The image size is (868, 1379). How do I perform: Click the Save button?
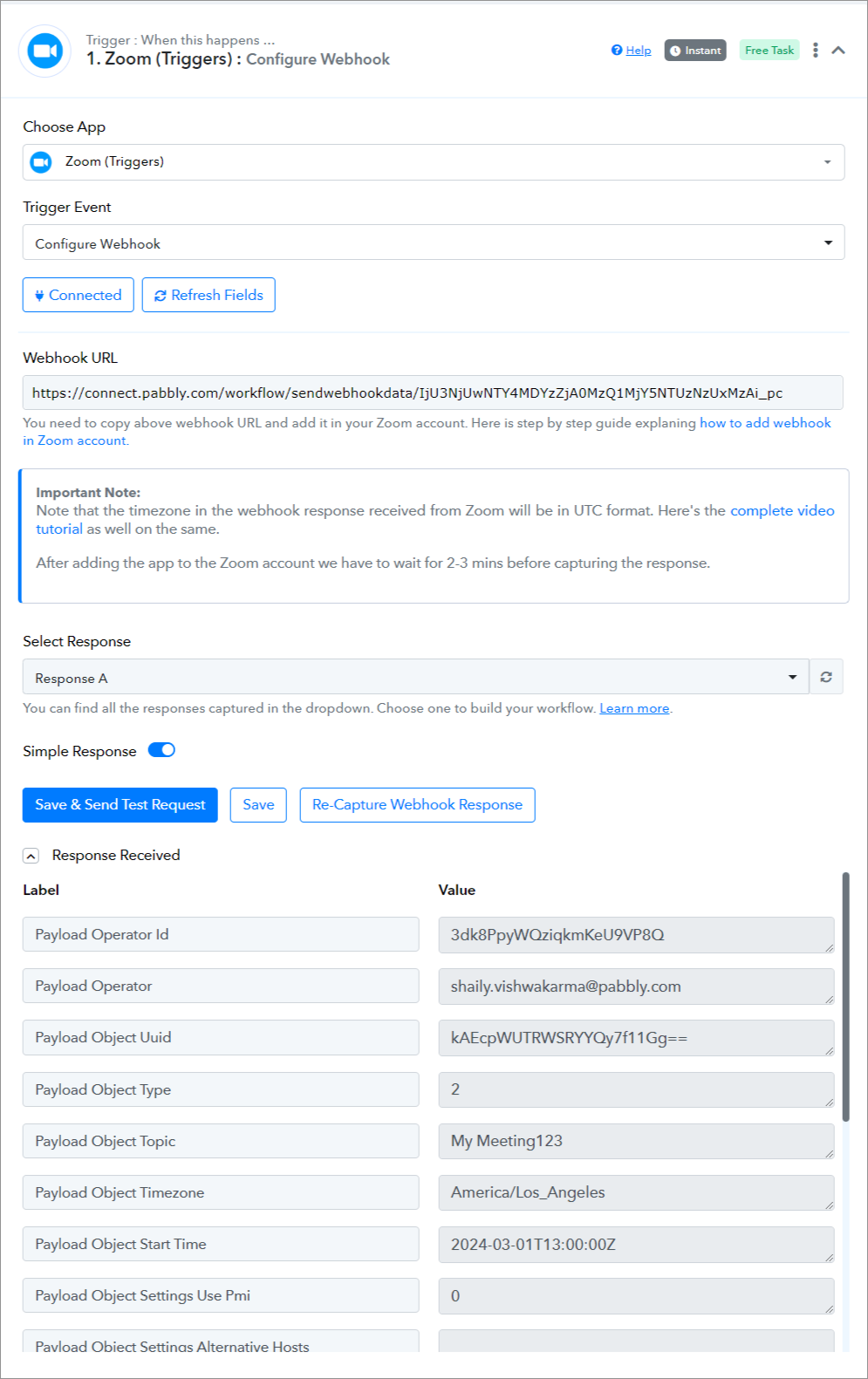pyautogui.click(x=258, y=805)
